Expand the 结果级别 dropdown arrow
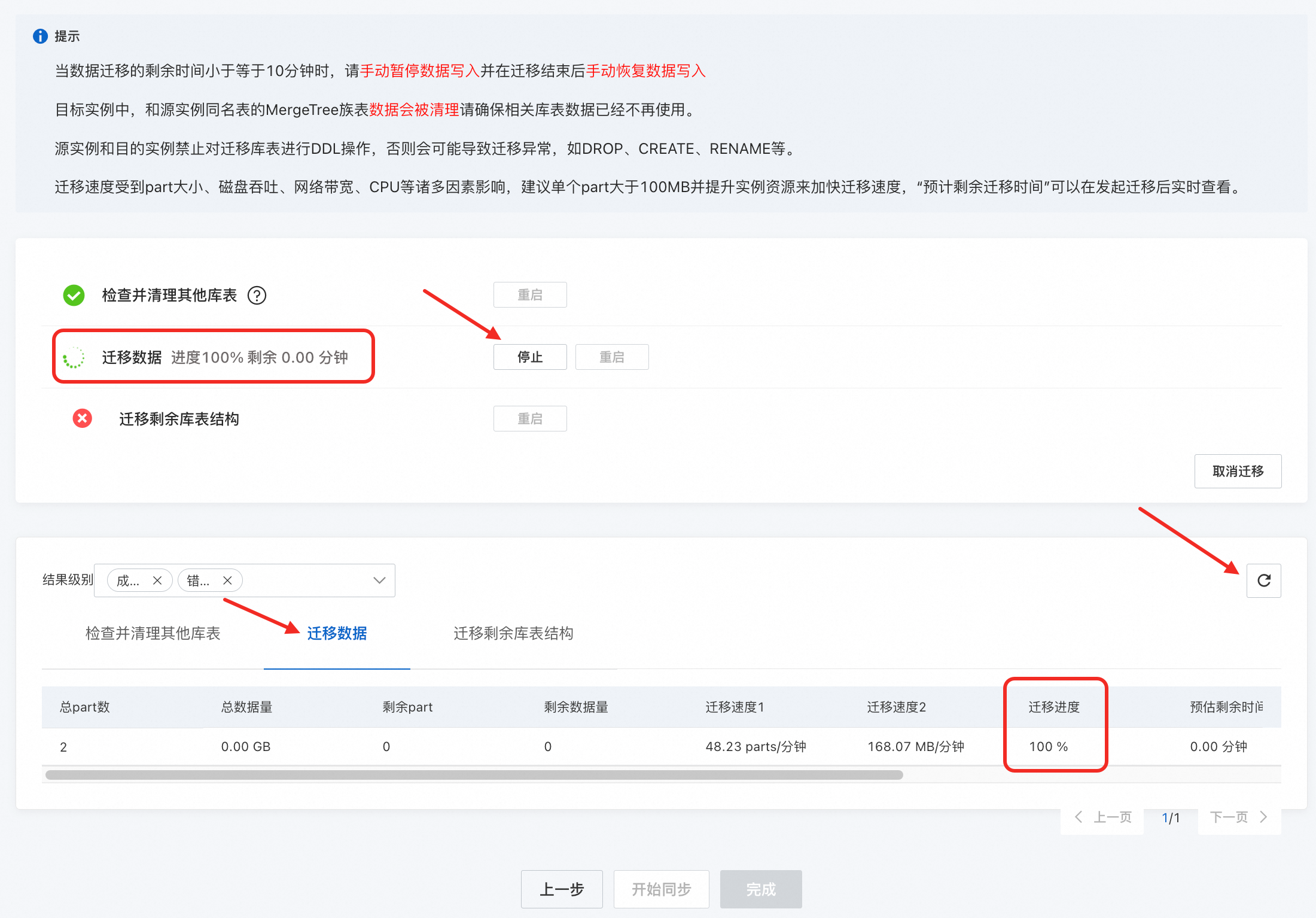This screenshot has width=1316, height=918. (x=379, y=580)
